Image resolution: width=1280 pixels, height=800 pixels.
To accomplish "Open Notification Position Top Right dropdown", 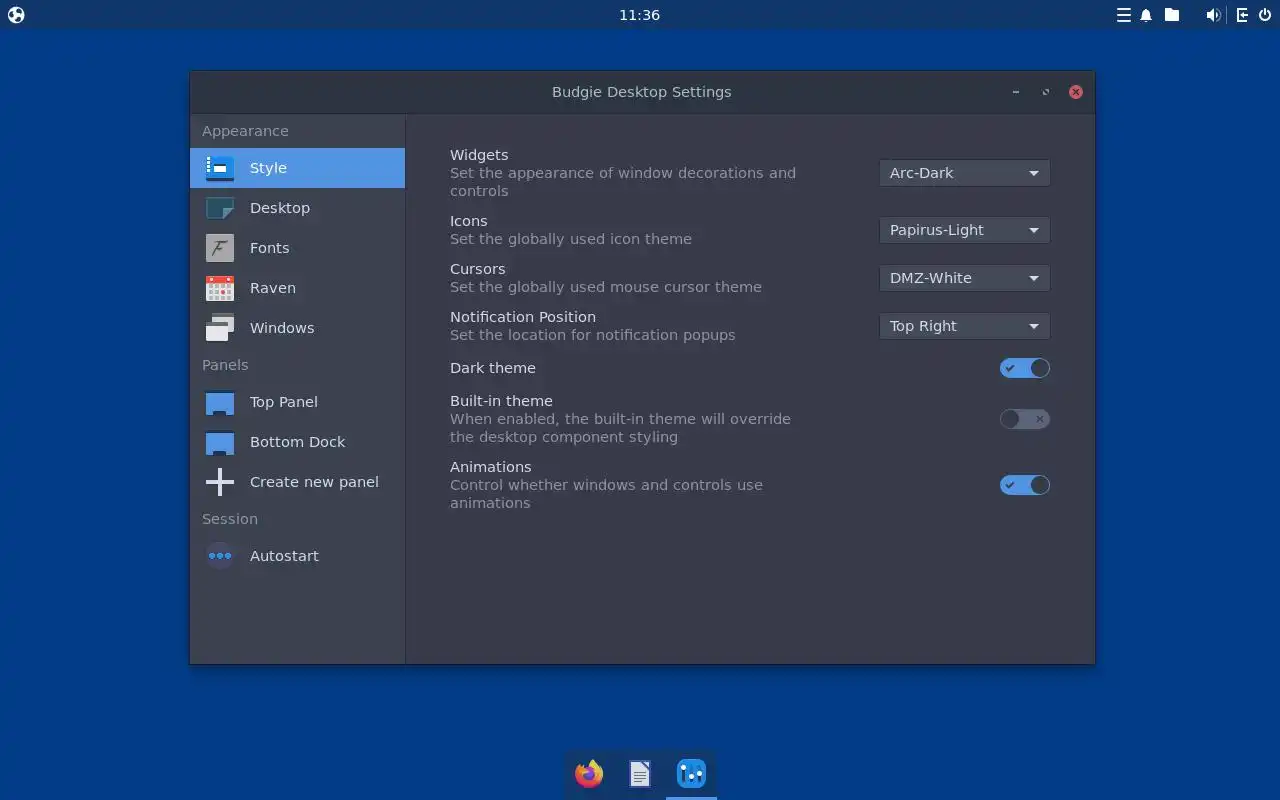I will click(964, 326).
